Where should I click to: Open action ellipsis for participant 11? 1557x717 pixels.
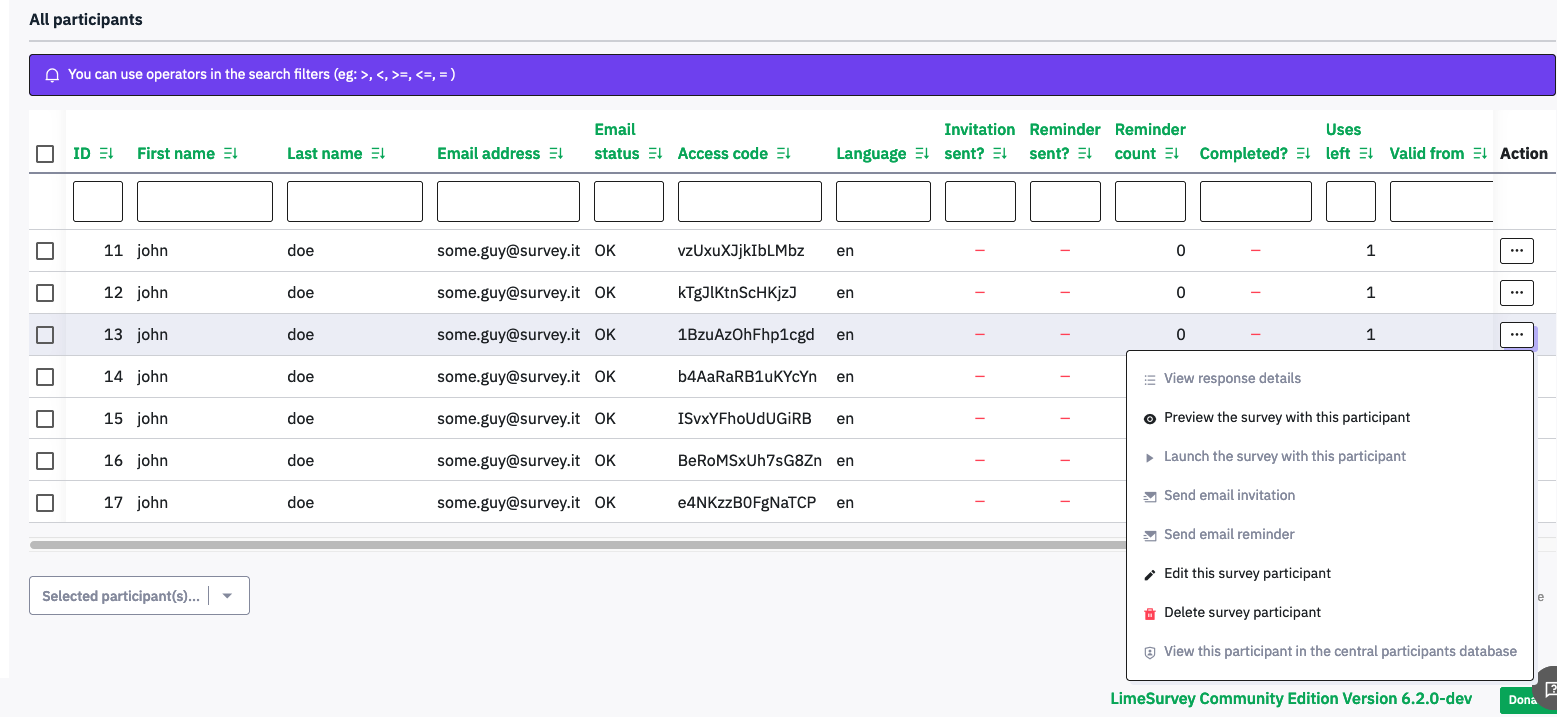[x=1516, y=250]
